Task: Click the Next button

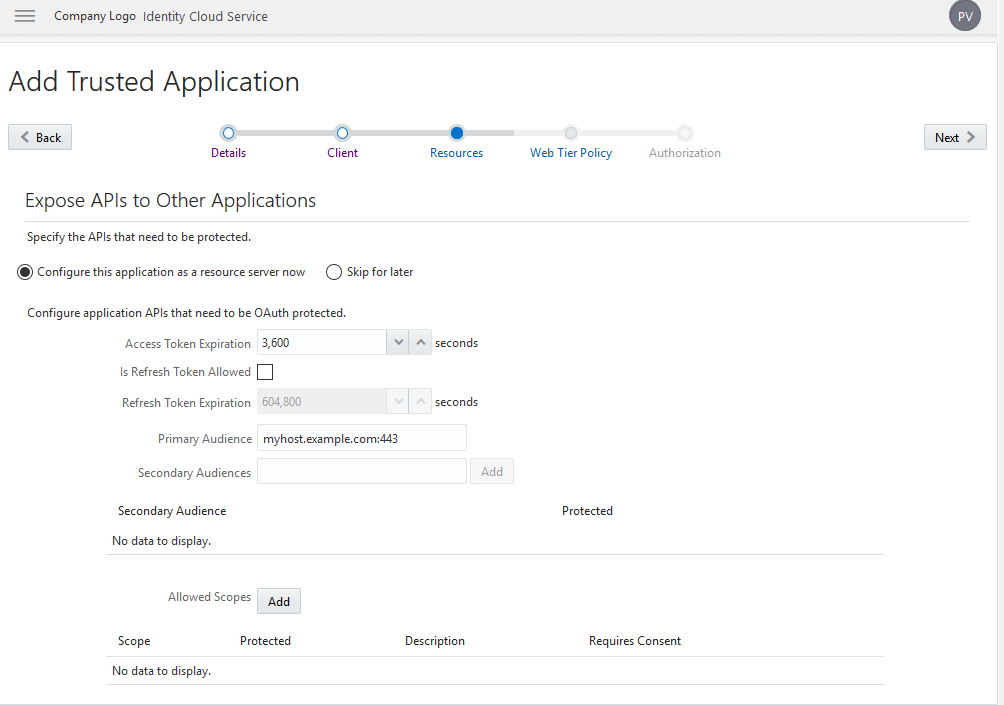Action: coord(954,136)
